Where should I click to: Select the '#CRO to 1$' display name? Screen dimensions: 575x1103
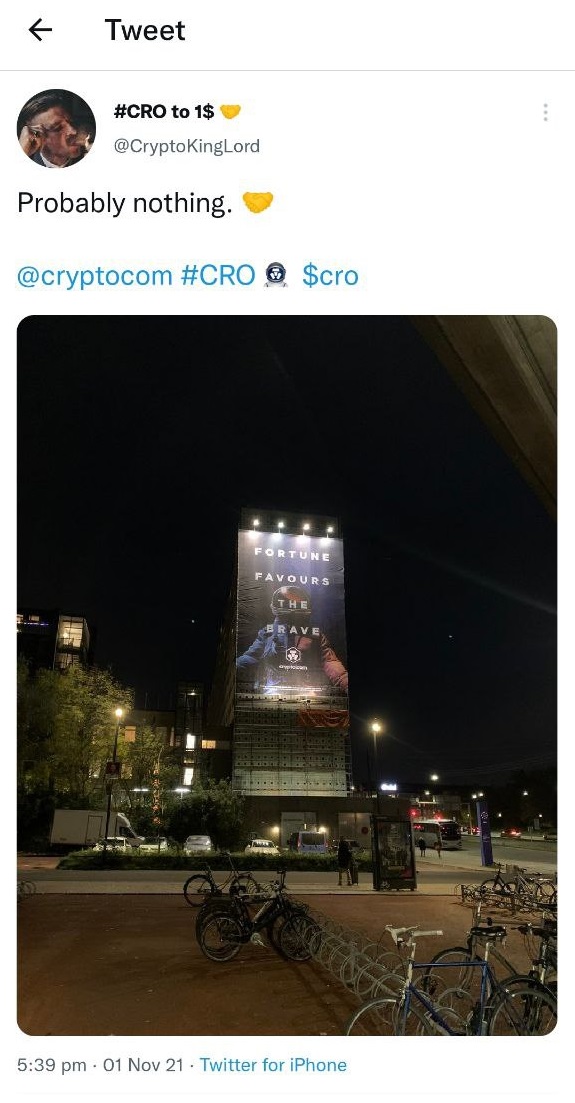click(x=164, y=111)
